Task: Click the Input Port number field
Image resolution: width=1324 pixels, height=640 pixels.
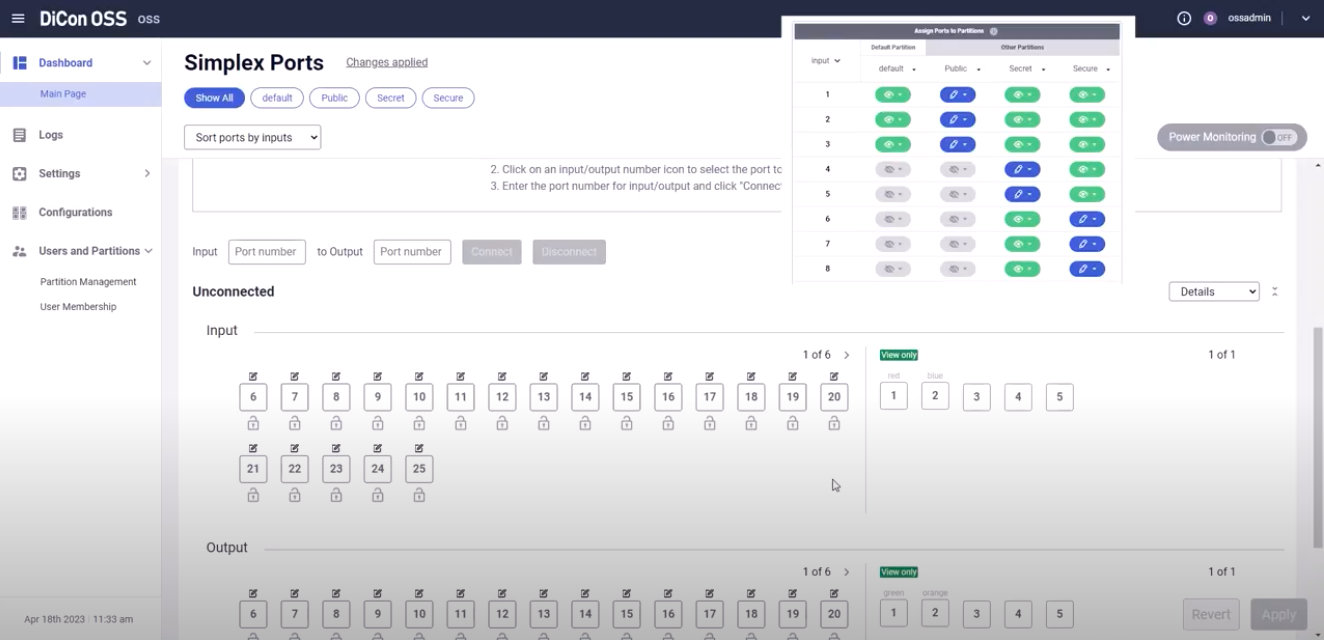Action: click(266, 252)
